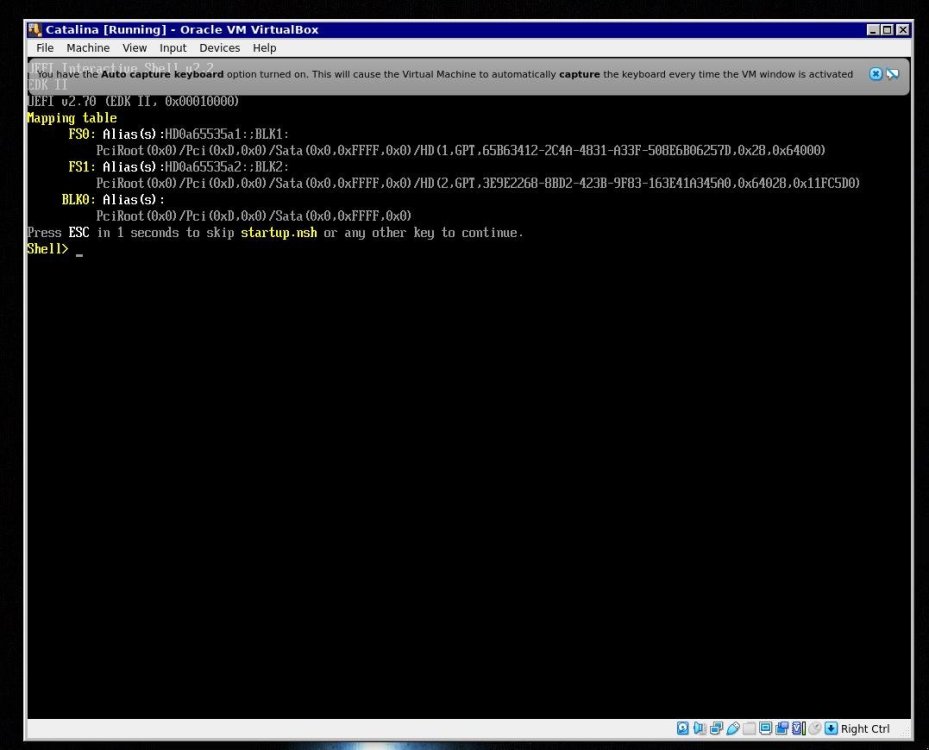This screenshot has height=750, width=929.
Task: Click the Right Ctrl host key label
Action: pos(865,729)
